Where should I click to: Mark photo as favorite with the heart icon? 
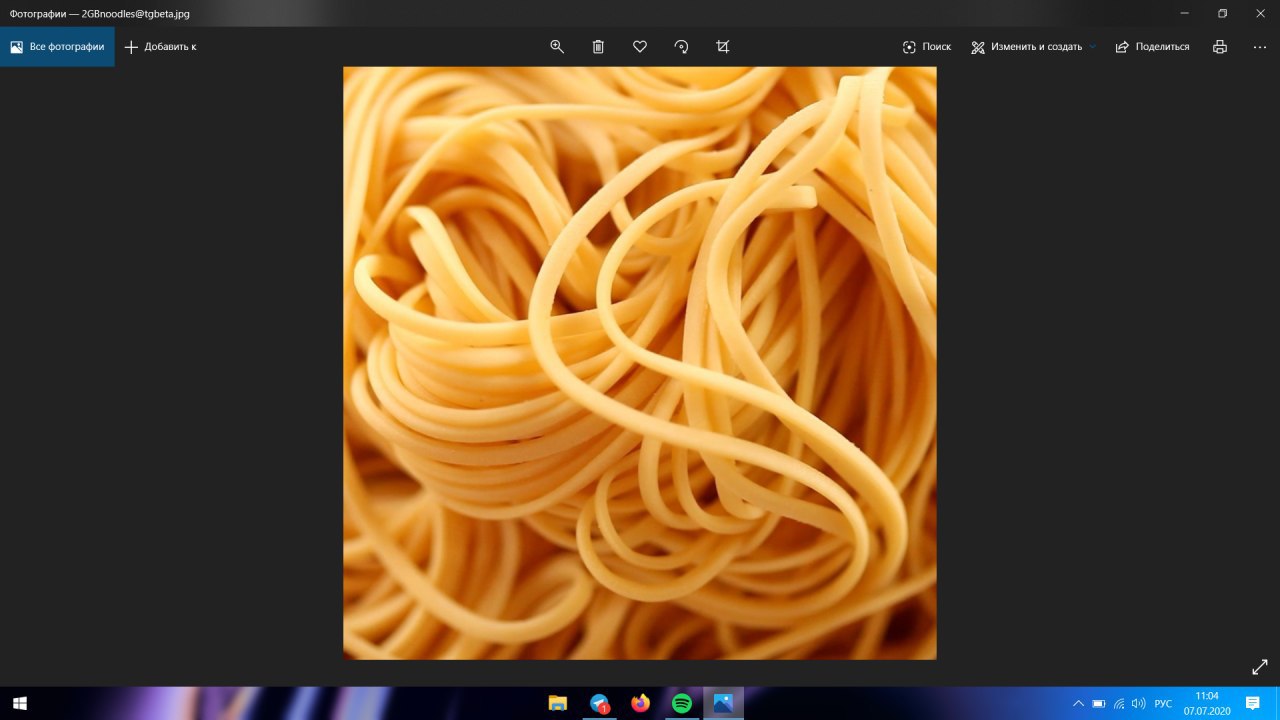click(x=640, y=47)
